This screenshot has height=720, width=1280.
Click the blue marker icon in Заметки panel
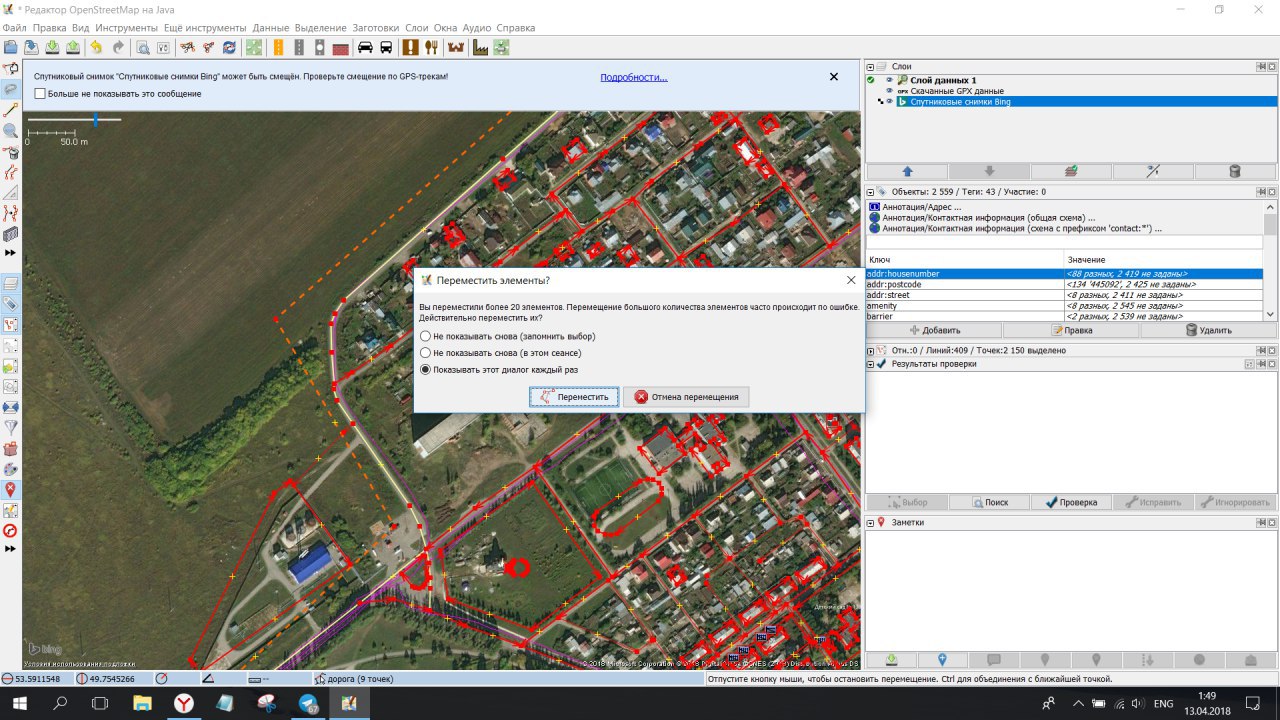[x=942, y=660]
